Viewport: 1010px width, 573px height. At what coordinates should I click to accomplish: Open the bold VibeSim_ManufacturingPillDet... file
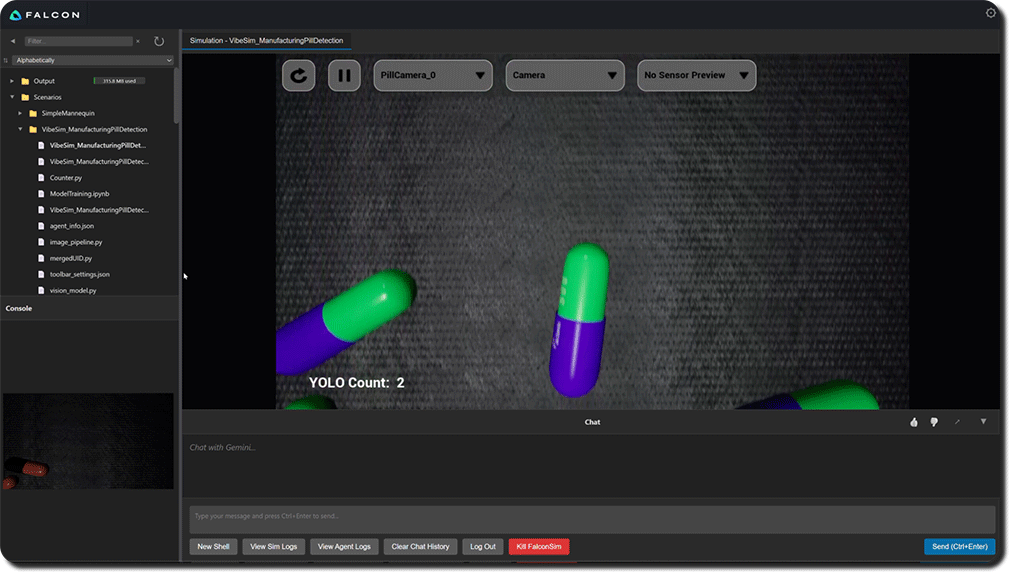97,146
